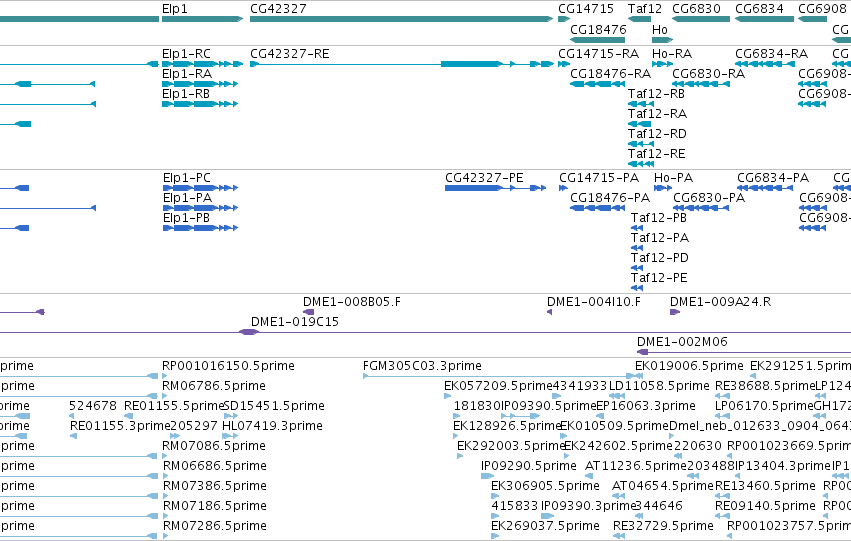The height and width of the screenshot is (541, 851).
Task: Select the DME1-009A24.R feature
Action: (x=675, y=312)
